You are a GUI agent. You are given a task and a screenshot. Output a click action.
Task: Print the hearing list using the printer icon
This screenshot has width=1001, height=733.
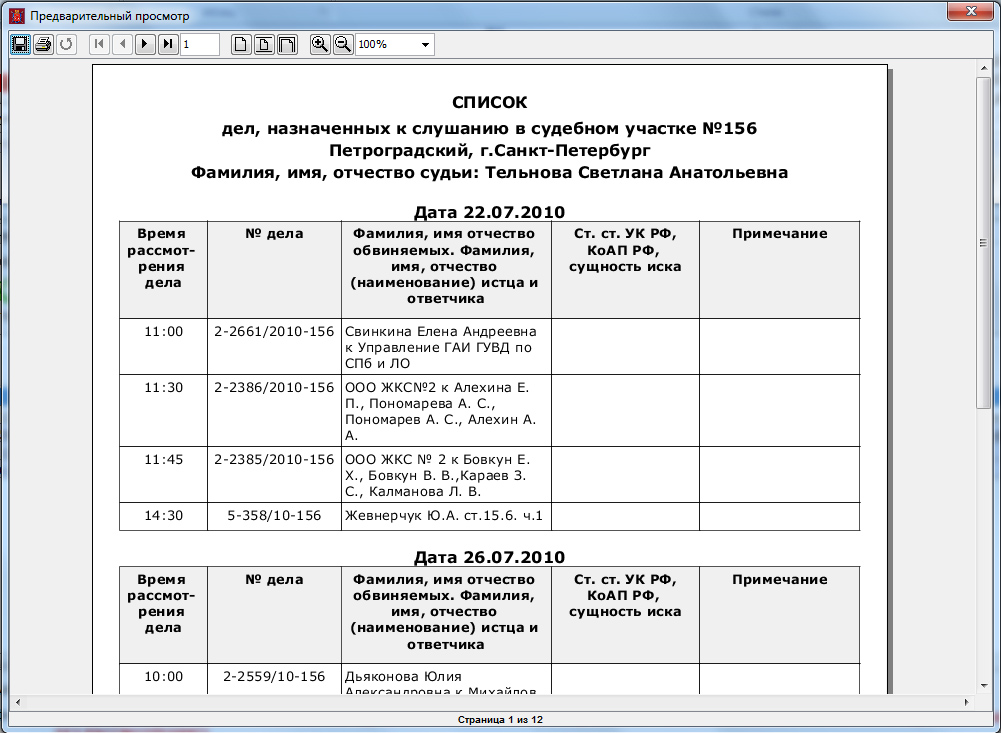coord(43,44)
